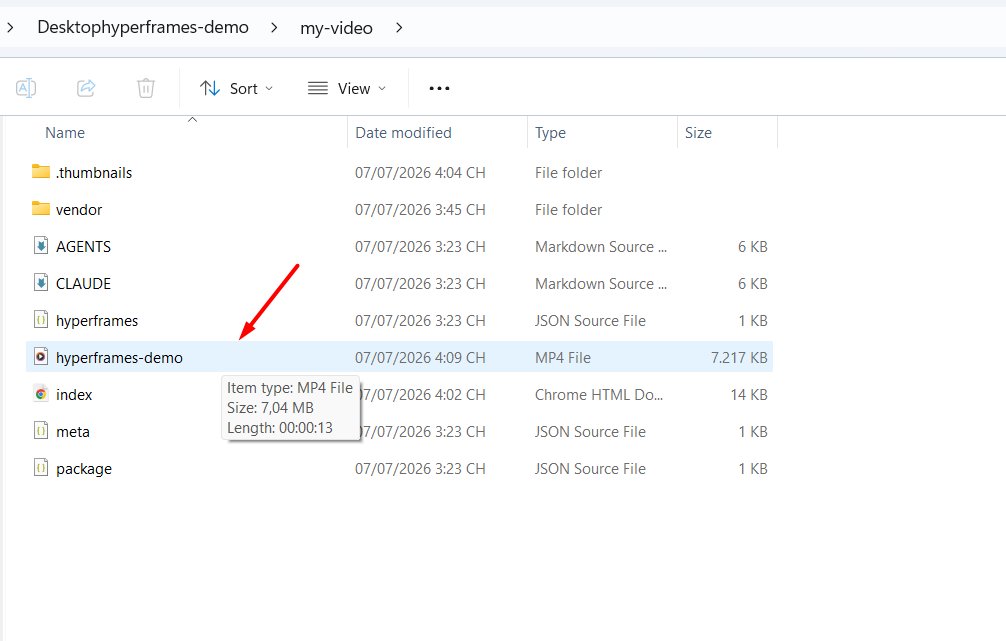This screenshot has width=1006, height=641.
Task: Click the package file name
Action: pos(84,469)
